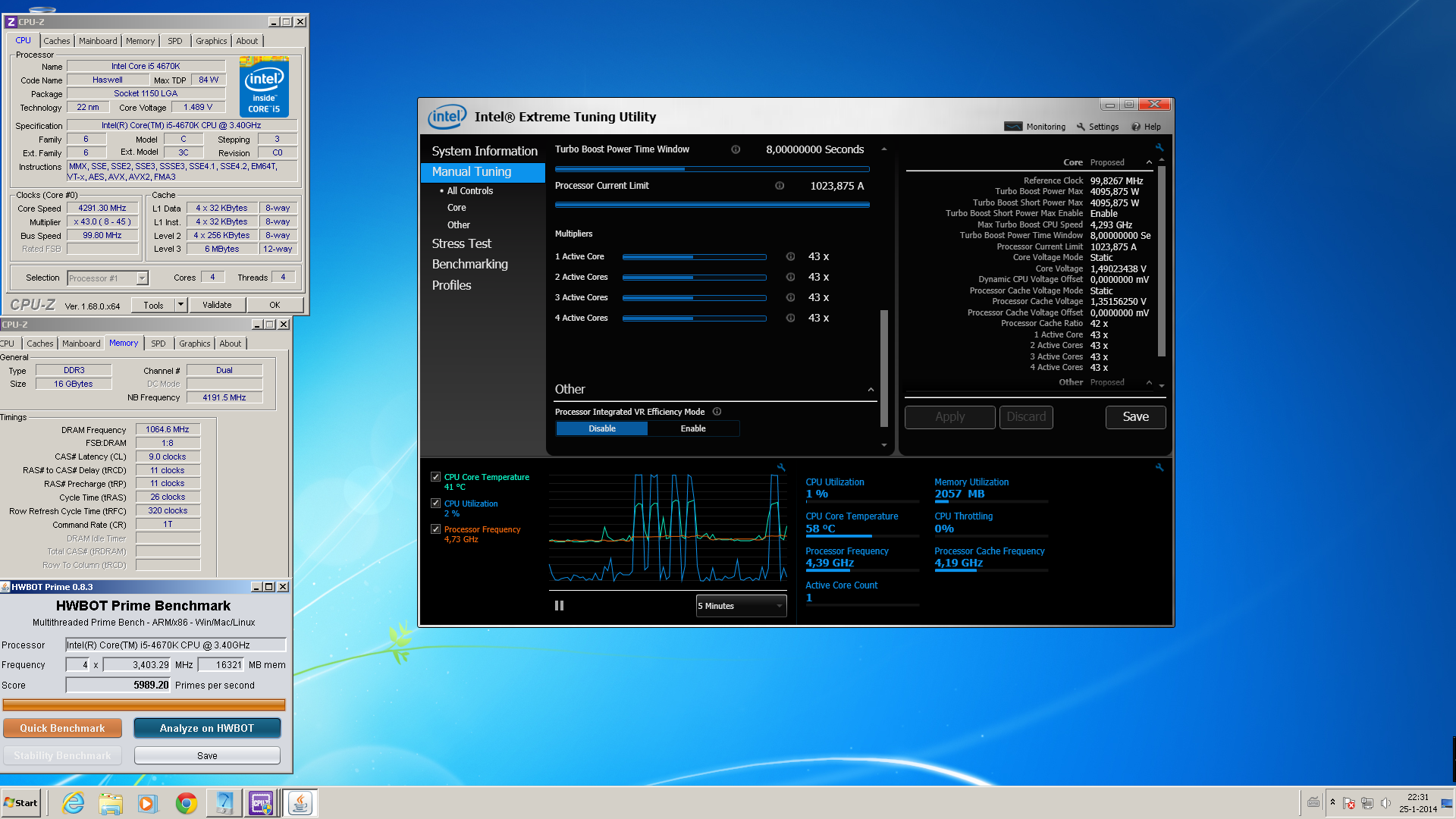Viewport: 1456px width, 819px height.
Task: Open Windows Media Player from the taskbar
Action: (x=148, y=803)
